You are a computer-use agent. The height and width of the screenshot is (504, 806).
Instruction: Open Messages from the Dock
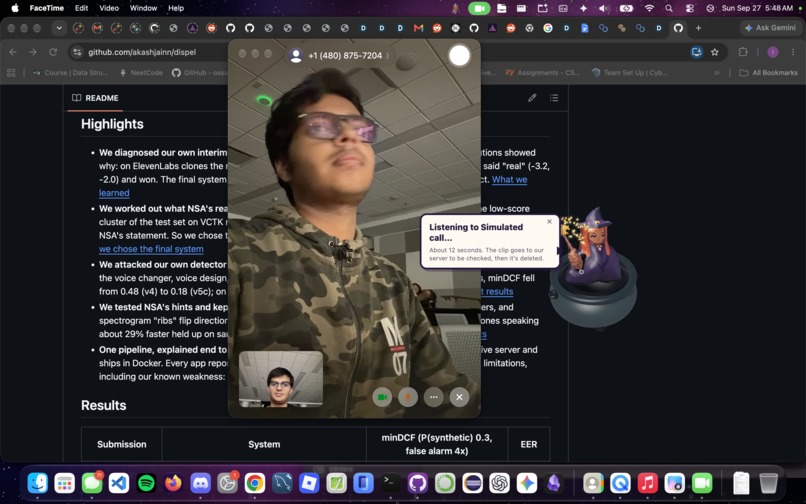[x=92, y=483]
